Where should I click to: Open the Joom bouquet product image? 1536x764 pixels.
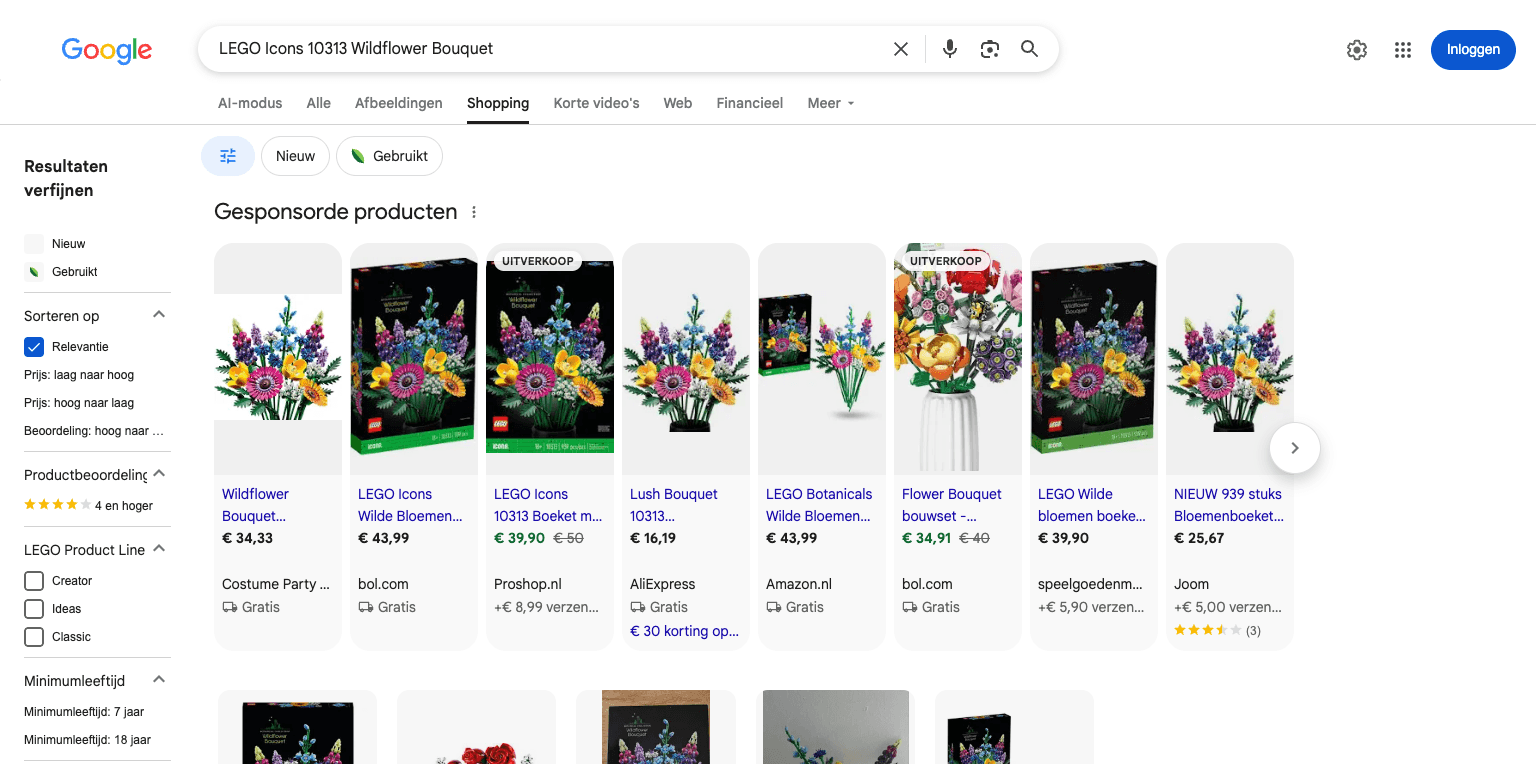click(x=1230, y=358)
